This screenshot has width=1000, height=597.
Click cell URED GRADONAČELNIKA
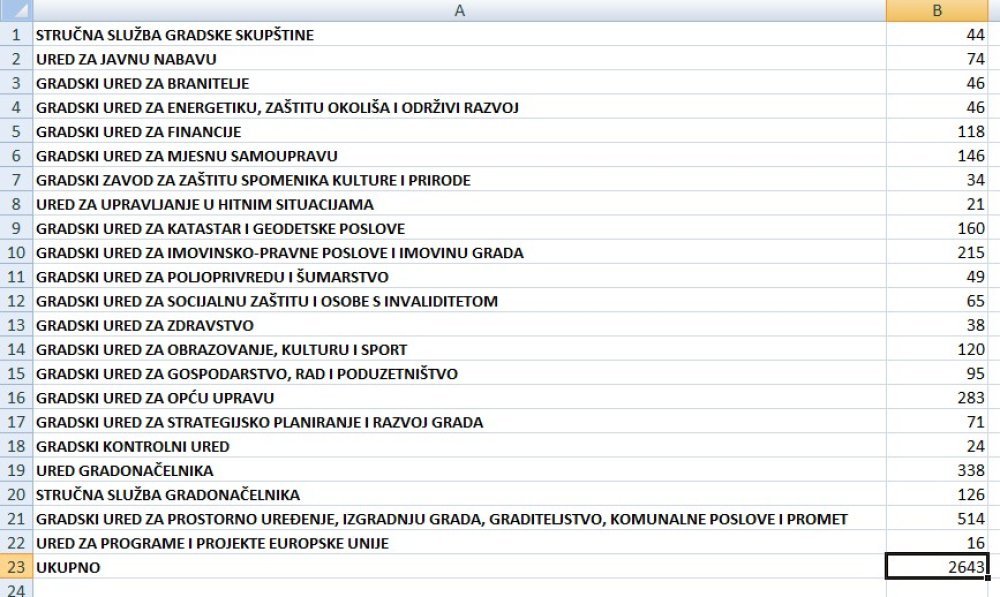(x=459, y=471)
